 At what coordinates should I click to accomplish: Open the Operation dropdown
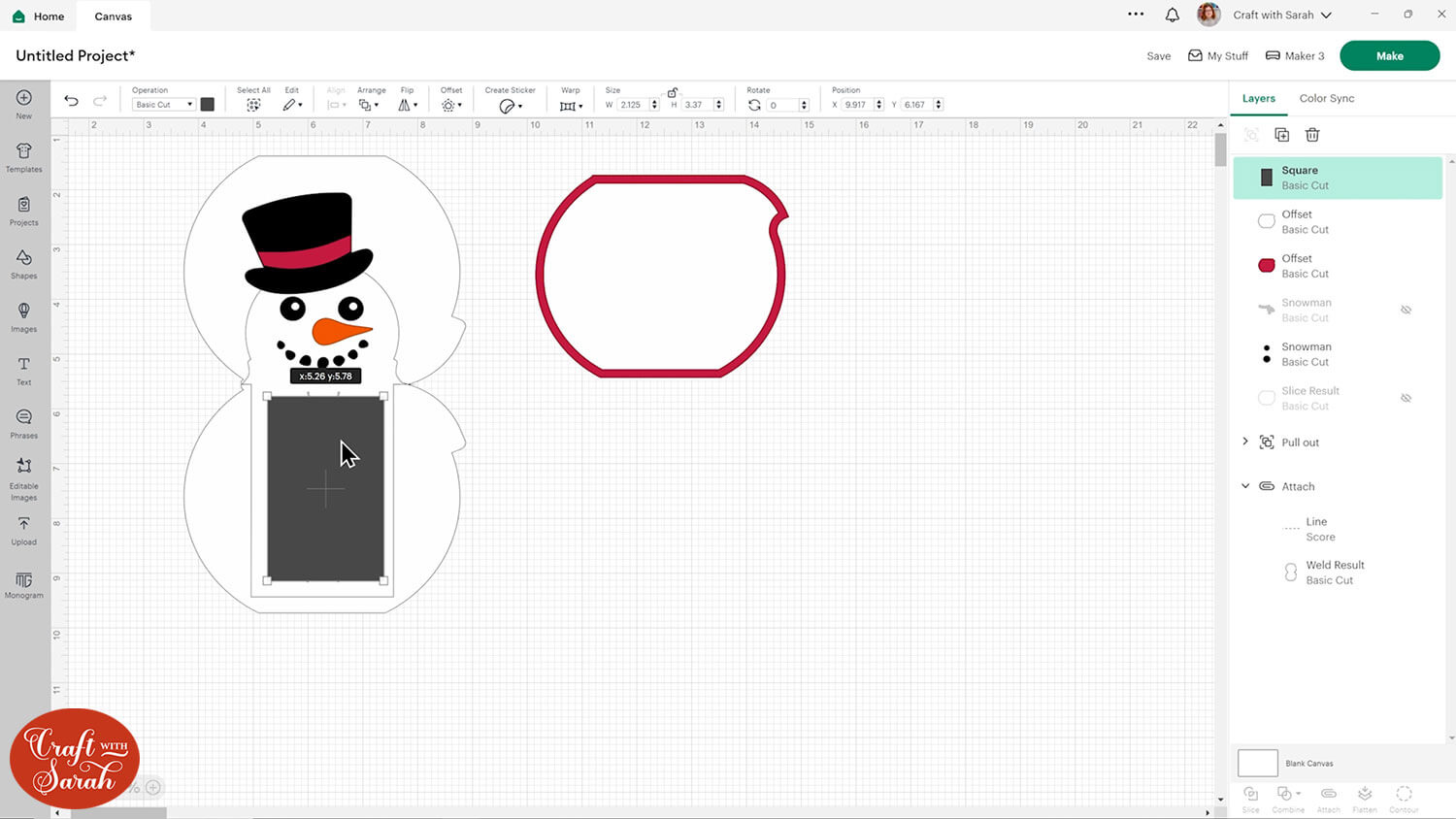pos(163,105)
